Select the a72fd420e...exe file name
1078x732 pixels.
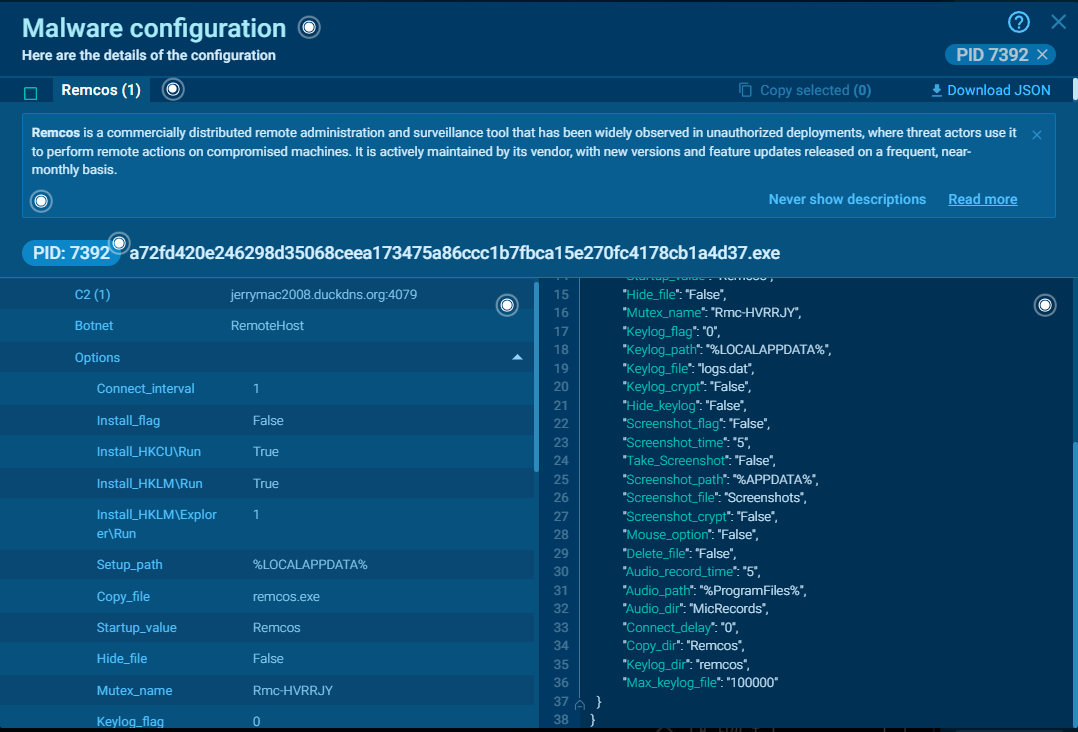point(454,253)
